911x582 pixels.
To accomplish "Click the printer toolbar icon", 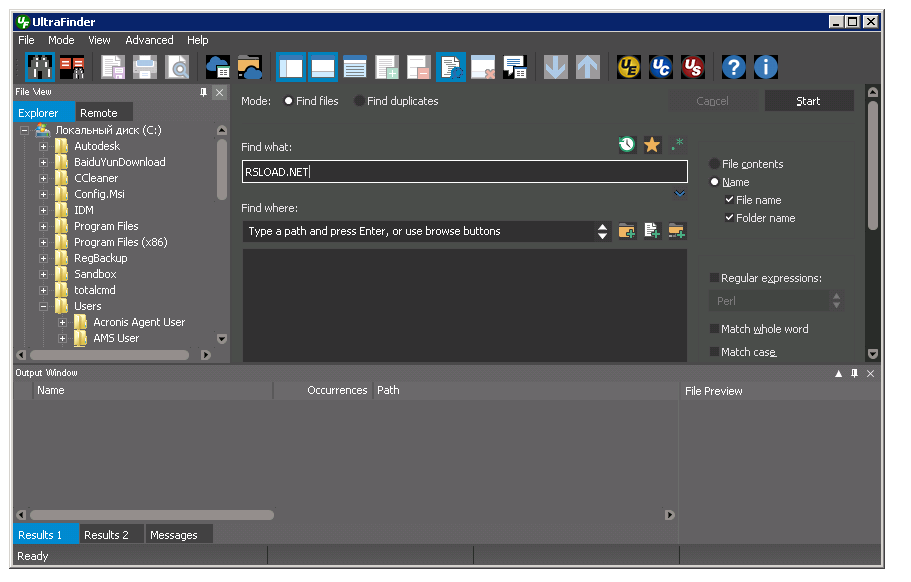I will click(145, 67).
